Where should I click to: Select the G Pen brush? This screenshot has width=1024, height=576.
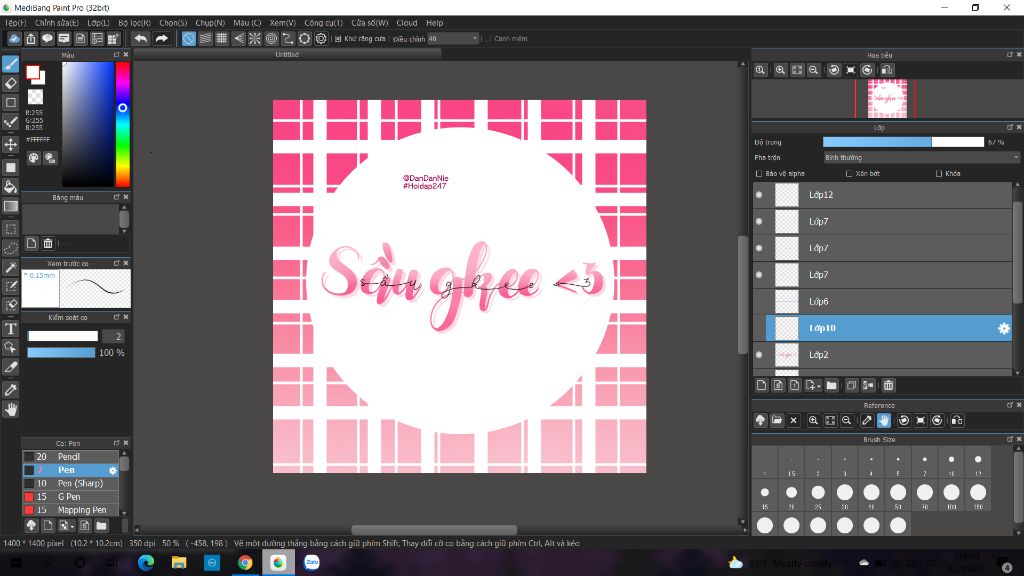coord(72,496)
